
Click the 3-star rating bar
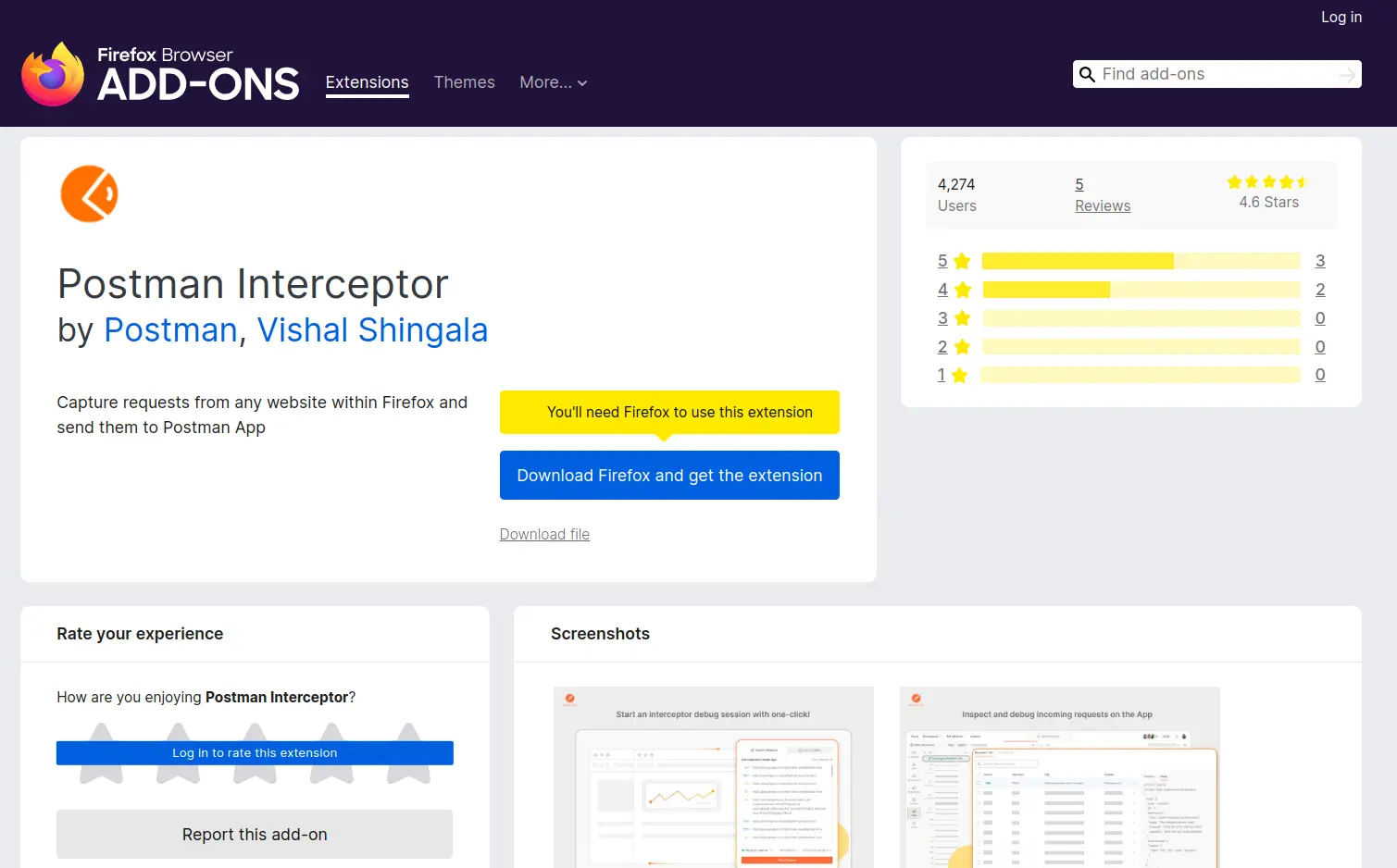tap(1141, 318)
